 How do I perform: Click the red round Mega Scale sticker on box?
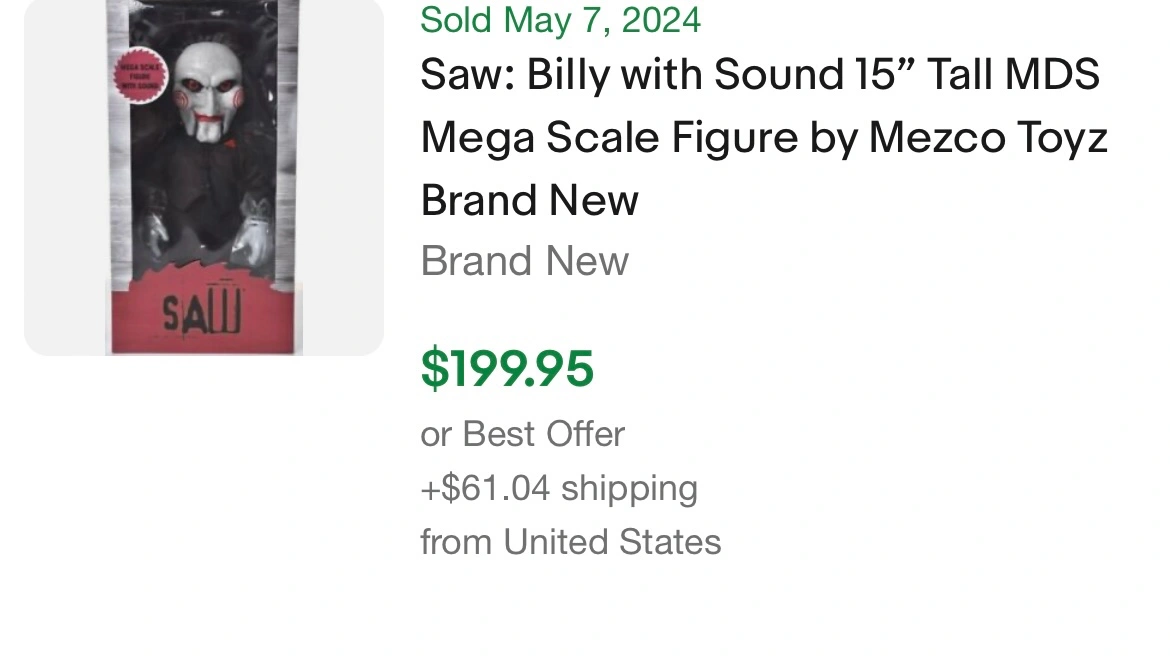(140, 76)
